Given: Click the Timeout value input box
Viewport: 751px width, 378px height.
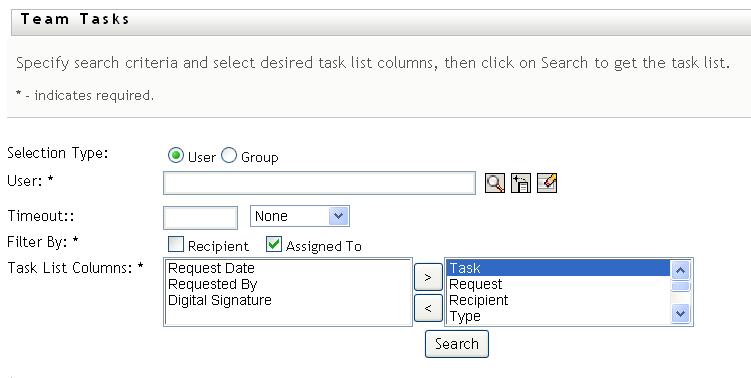Looking at the screenshot, I should coord(201,218).
